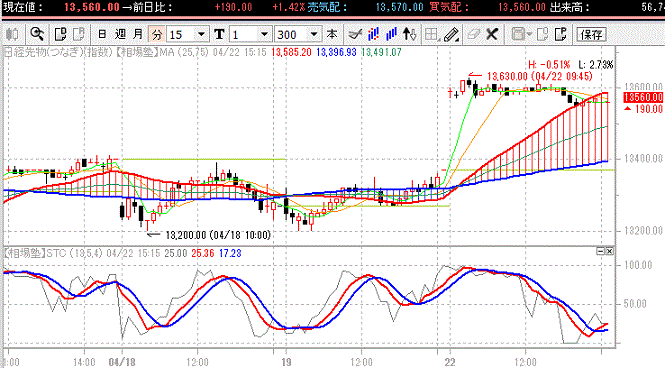Screen dimensions: 665x368
Task: Click the X delete-all drawings icon
Action: [x=492, y=34]
